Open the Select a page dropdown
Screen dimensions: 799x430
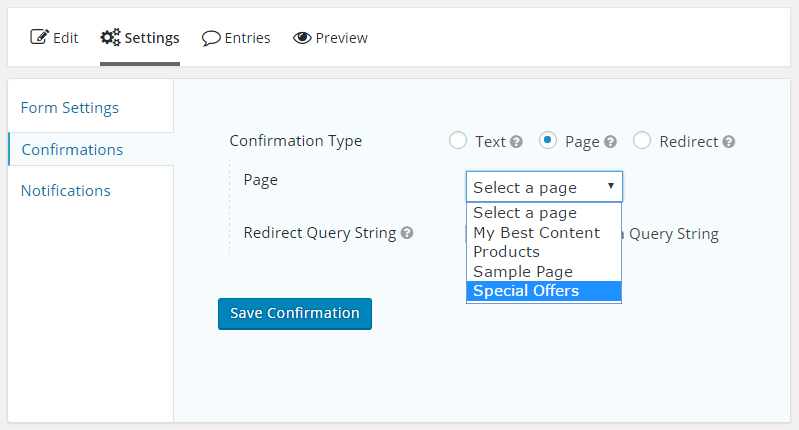point(544,186)
